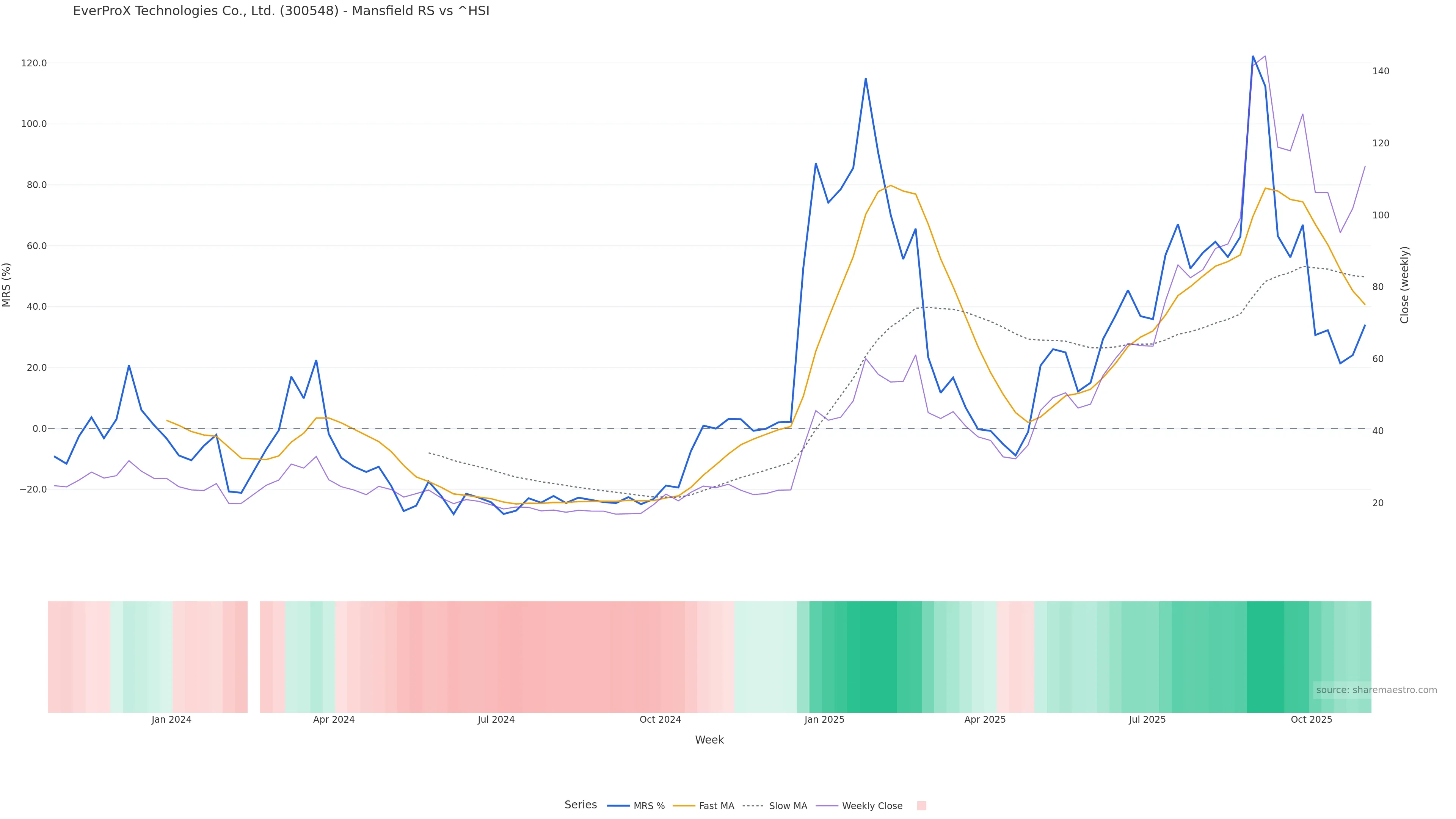Click the orange Fast MA legend line icon
Image resolution: width=1456 pixels, height=819 pixels.
(x=684, y=806)
